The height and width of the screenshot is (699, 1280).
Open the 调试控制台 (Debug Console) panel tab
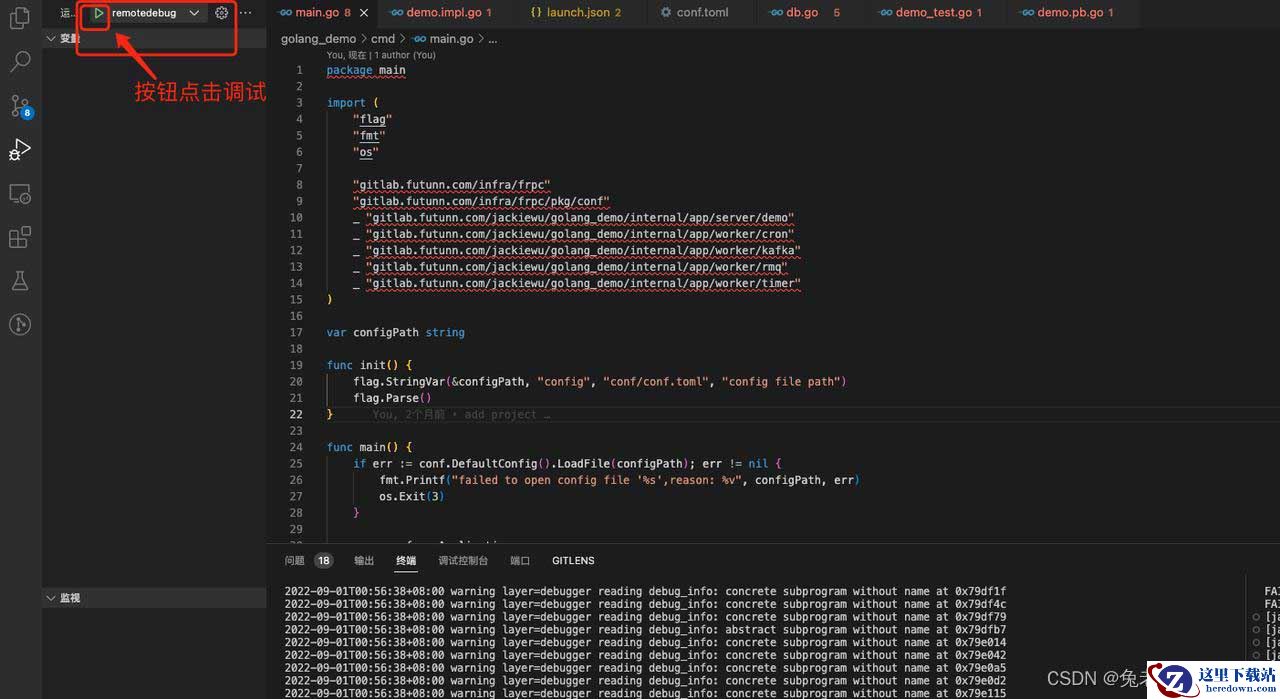click(x=463, y=561)
